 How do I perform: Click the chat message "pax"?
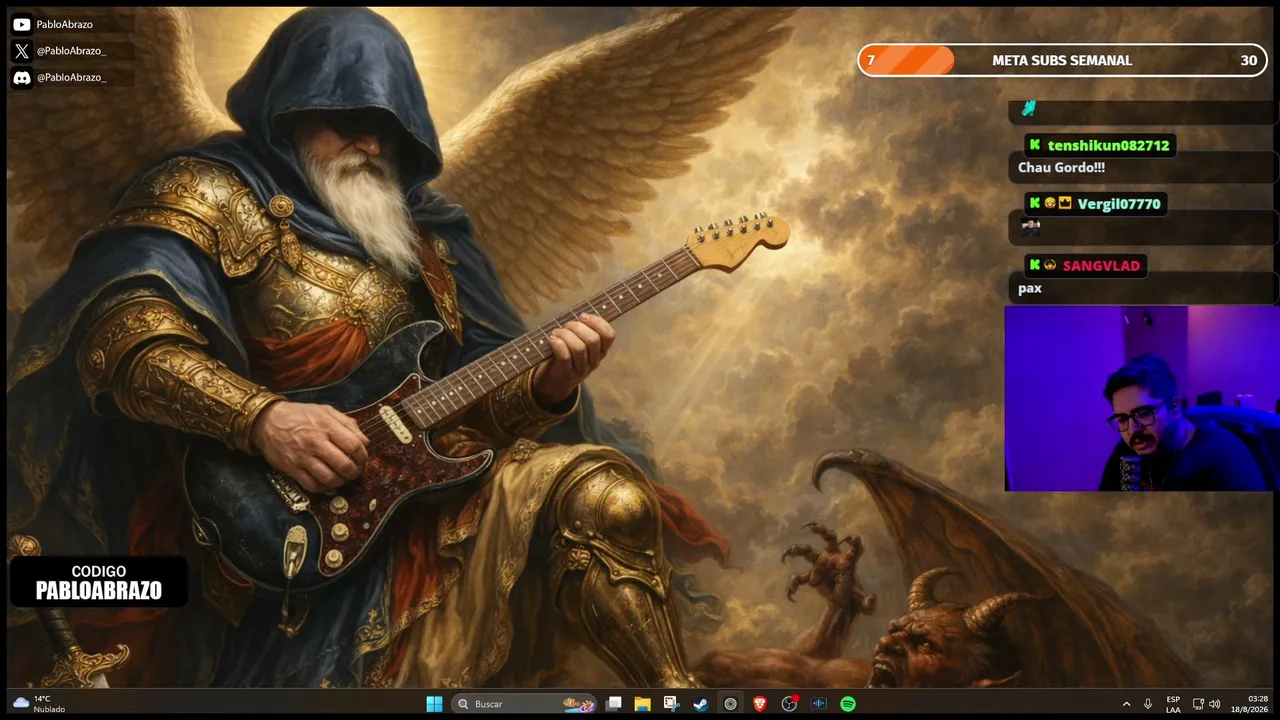[x=1030, y=289]
